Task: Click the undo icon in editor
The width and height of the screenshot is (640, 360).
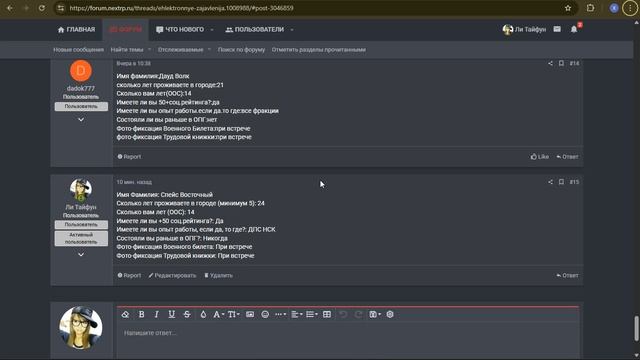Action: [343, 314]
